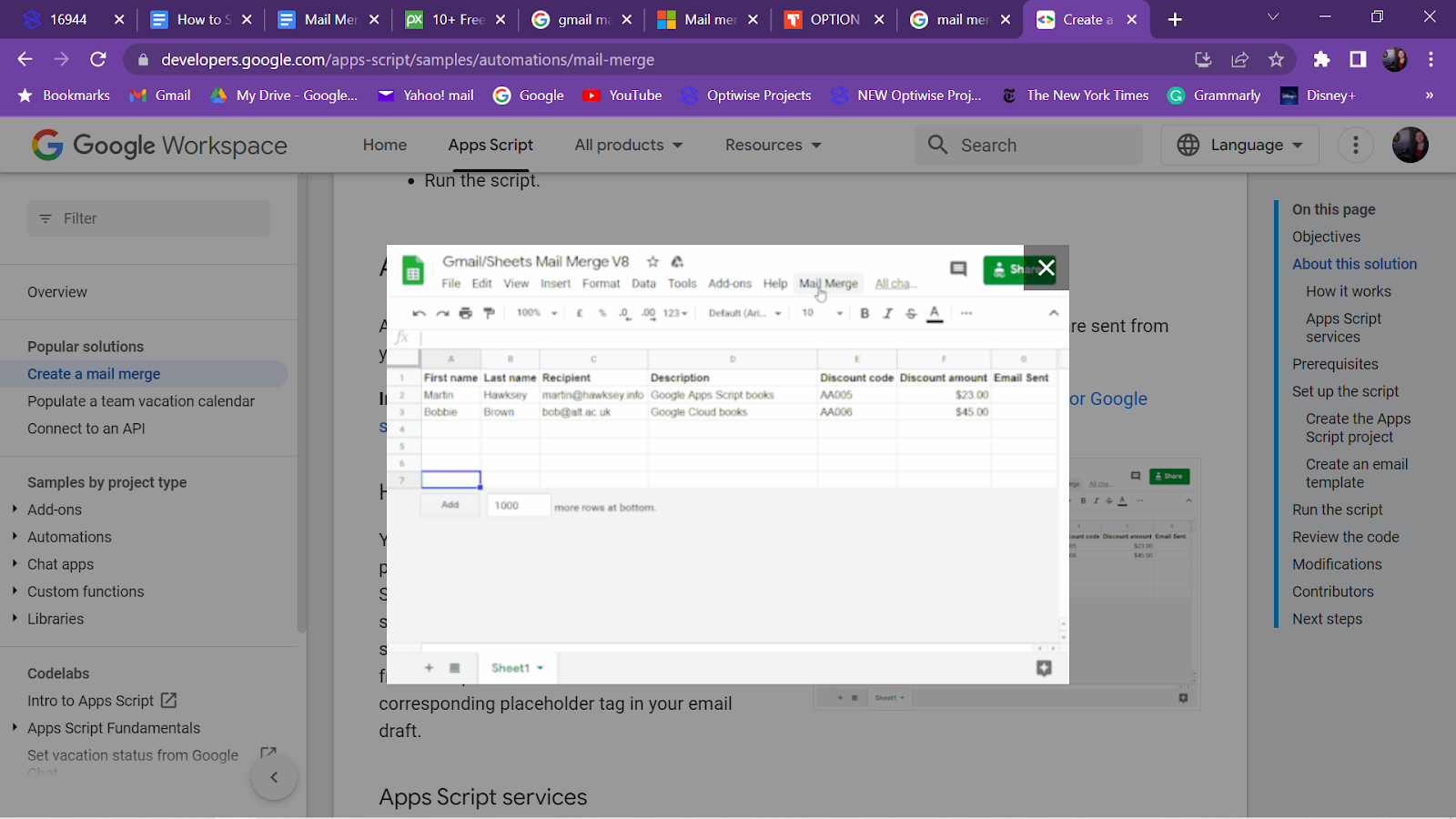Open the page's more options kebab menu
This screenshot has width=1456, height=819.
[x=1355, y=145]
